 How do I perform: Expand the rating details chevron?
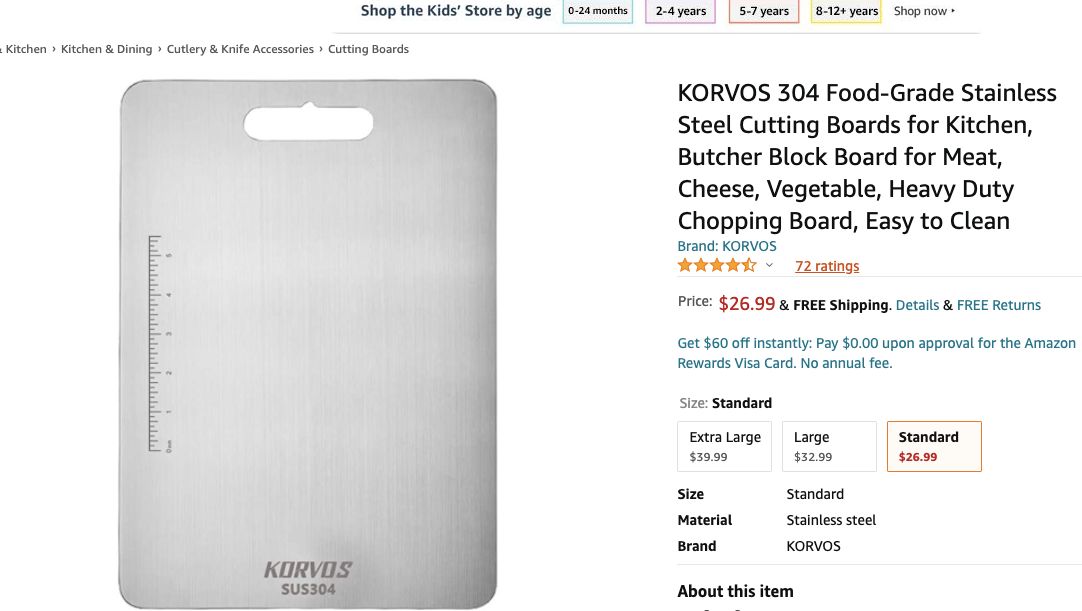(769, 264)
